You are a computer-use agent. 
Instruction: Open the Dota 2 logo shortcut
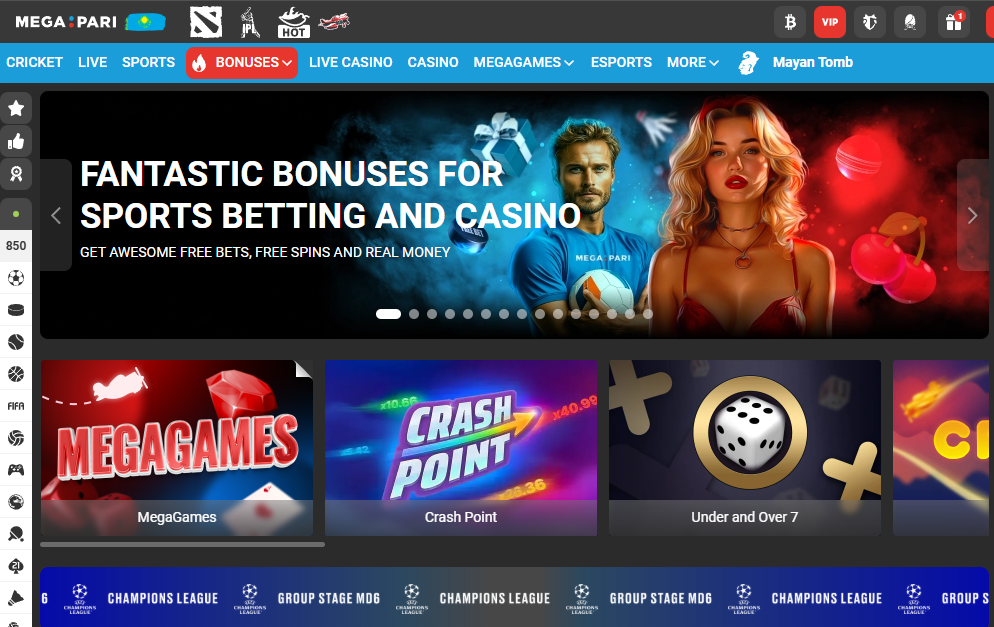(206, 22)
